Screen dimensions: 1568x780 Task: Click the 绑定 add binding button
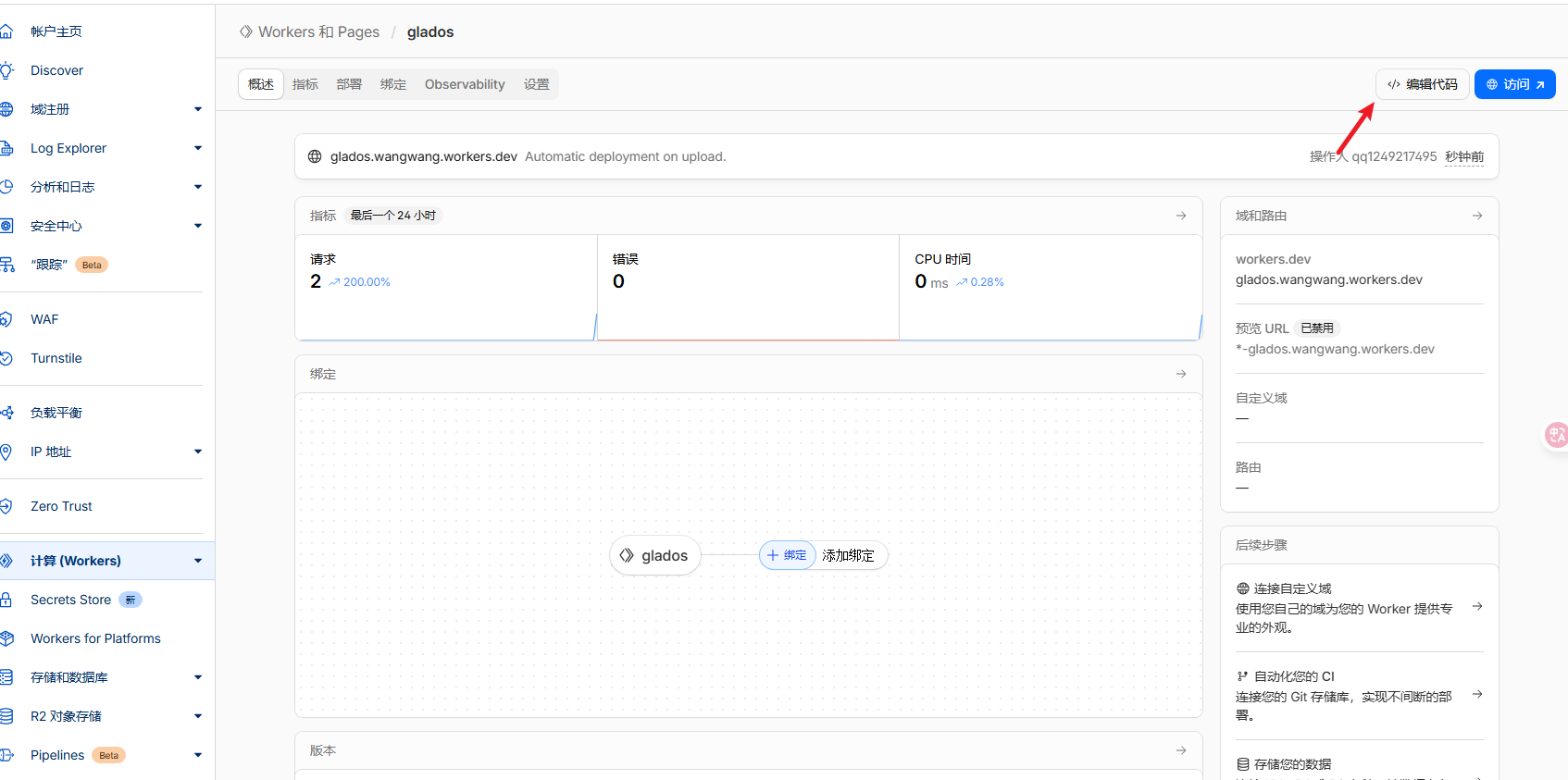tap(787, 555)
